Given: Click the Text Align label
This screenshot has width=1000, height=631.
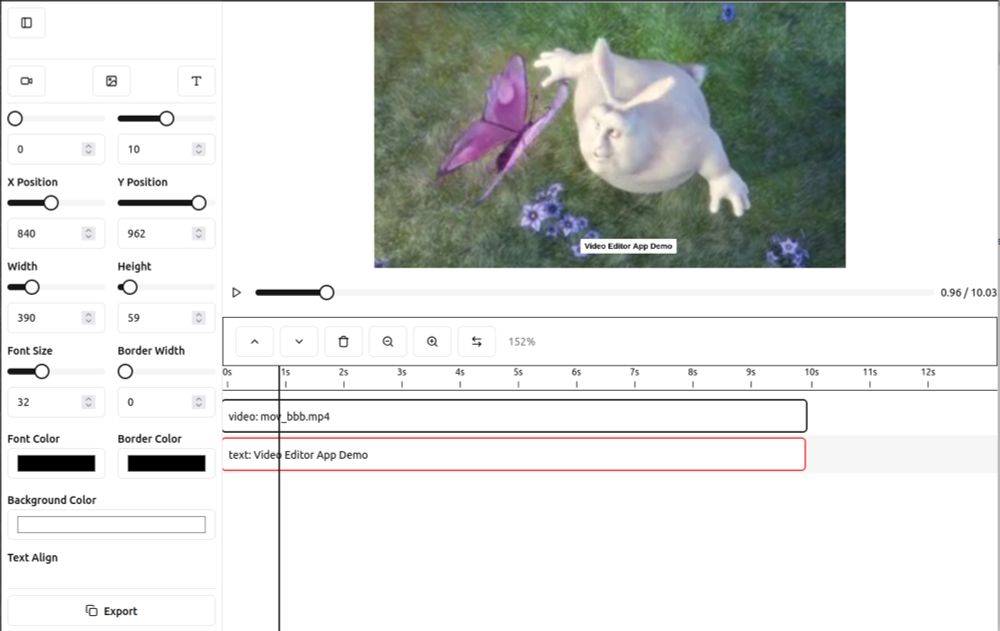Looking at the screenshot, I should pyautogui.click(x=33, y=558).
